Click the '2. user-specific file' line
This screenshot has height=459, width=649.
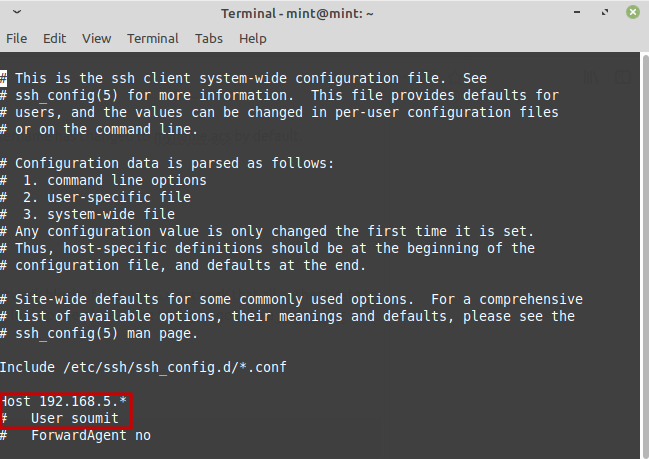(105, 197)
